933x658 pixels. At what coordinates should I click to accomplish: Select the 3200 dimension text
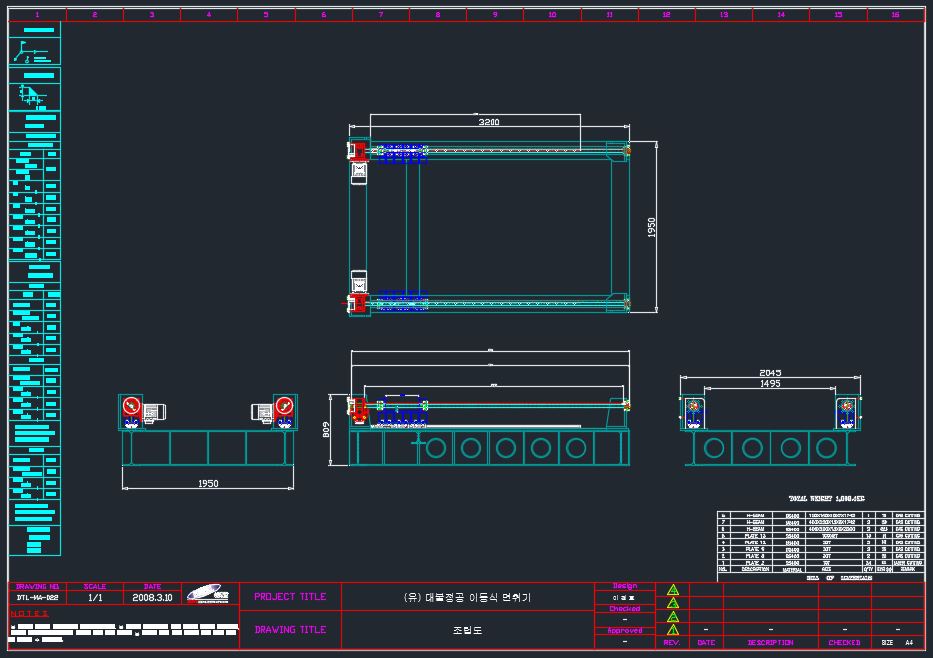pyautogui.click(x=489, y=121)
